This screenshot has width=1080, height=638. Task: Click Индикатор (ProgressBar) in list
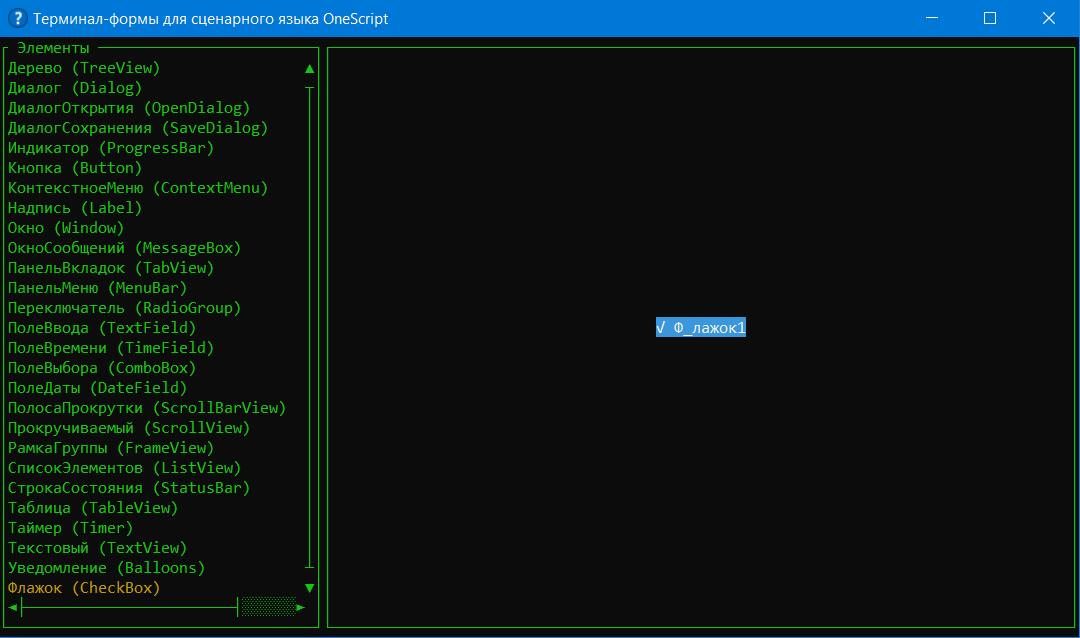point(111,148)
